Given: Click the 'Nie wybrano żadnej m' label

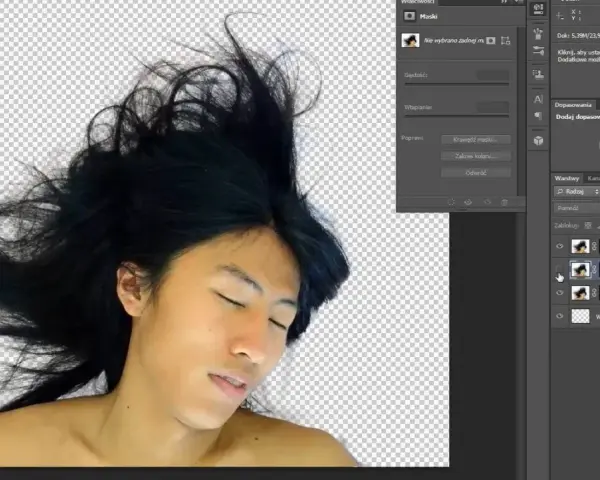Looking at the screenshot, I should coord(453,41).
